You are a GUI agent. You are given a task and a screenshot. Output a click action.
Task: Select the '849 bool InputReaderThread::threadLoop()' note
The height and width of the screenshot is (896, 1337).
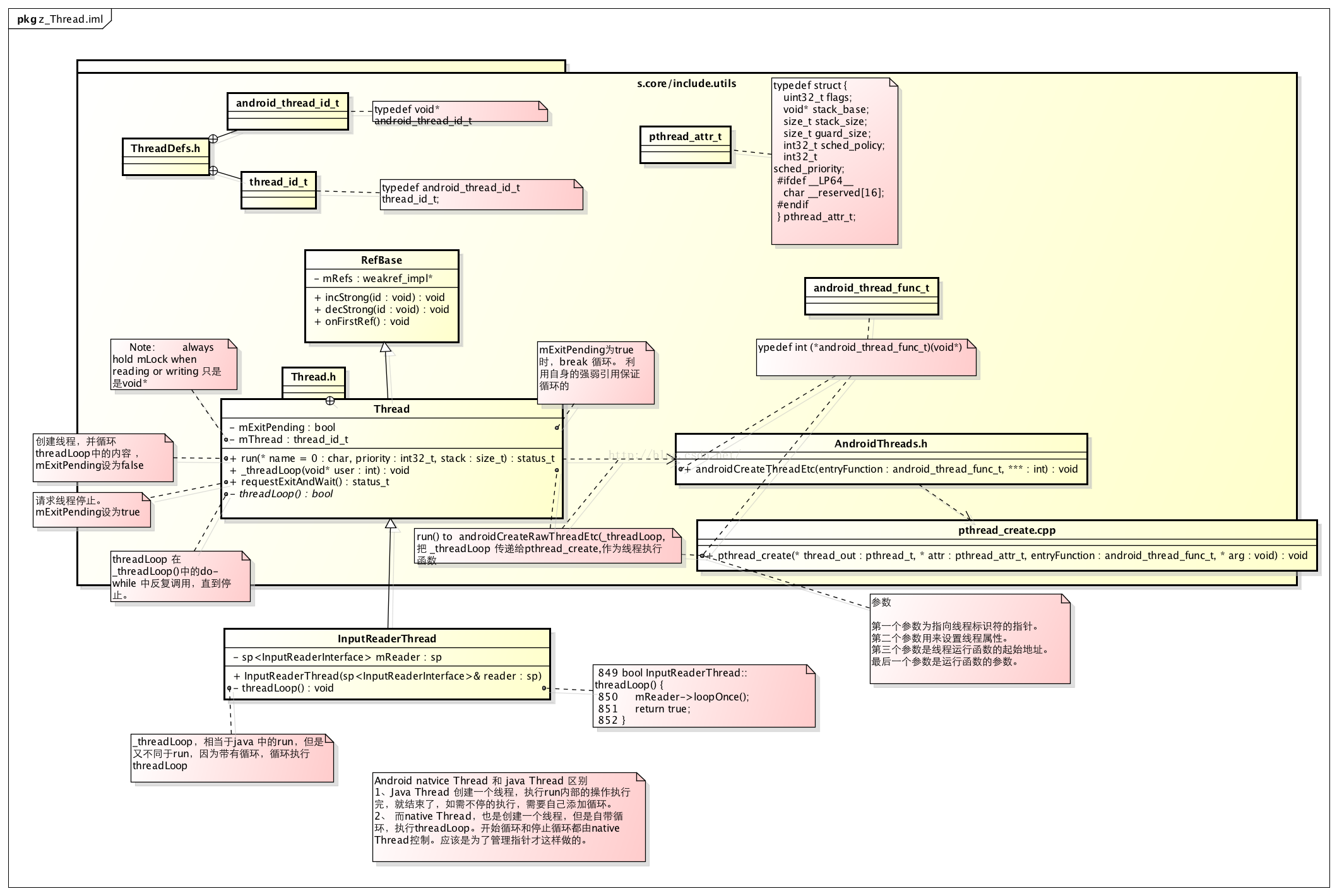pyautogui.click(x=704, y=695)
